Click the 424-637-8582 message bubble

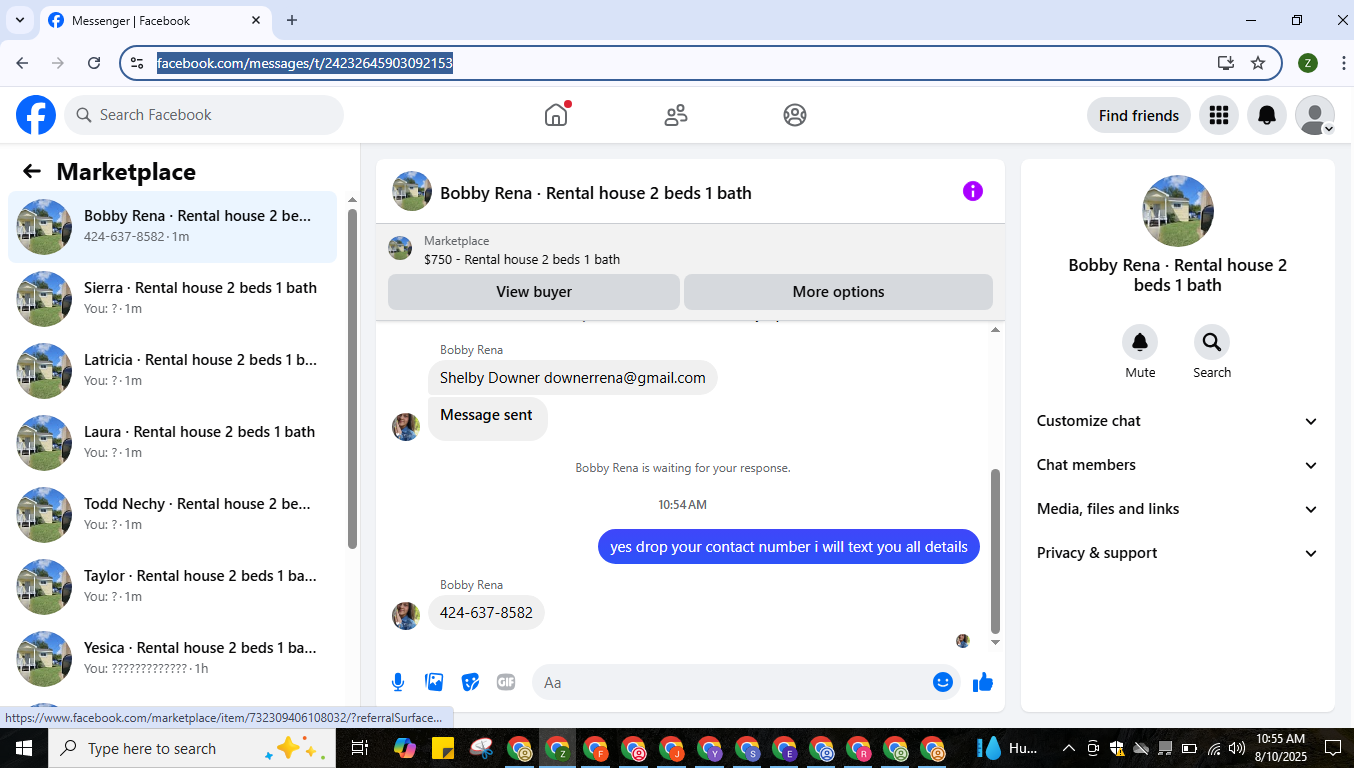coord(486,612)
